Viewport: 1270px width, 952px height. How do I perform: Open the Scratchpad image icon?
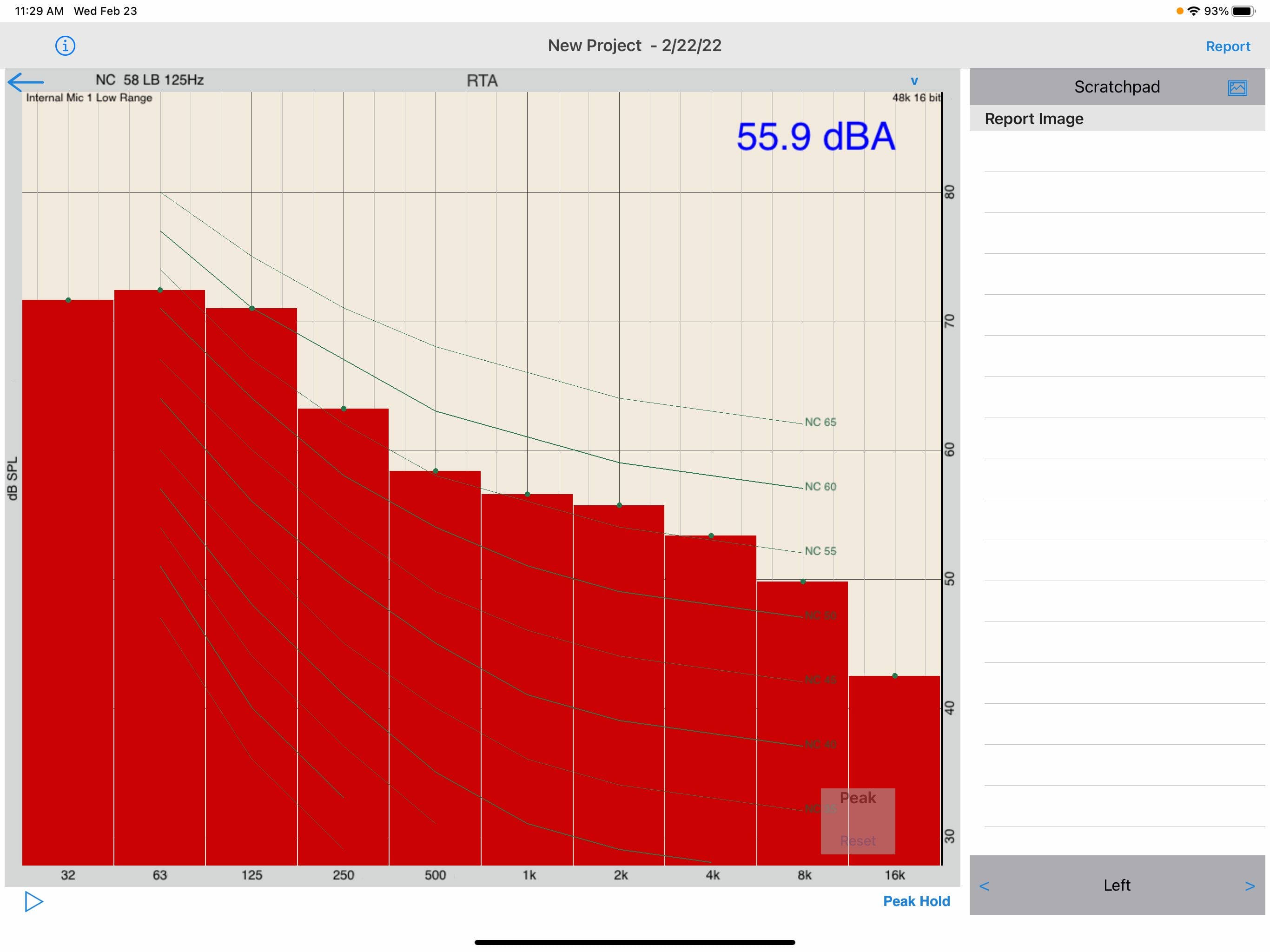tap(1237, 88)
